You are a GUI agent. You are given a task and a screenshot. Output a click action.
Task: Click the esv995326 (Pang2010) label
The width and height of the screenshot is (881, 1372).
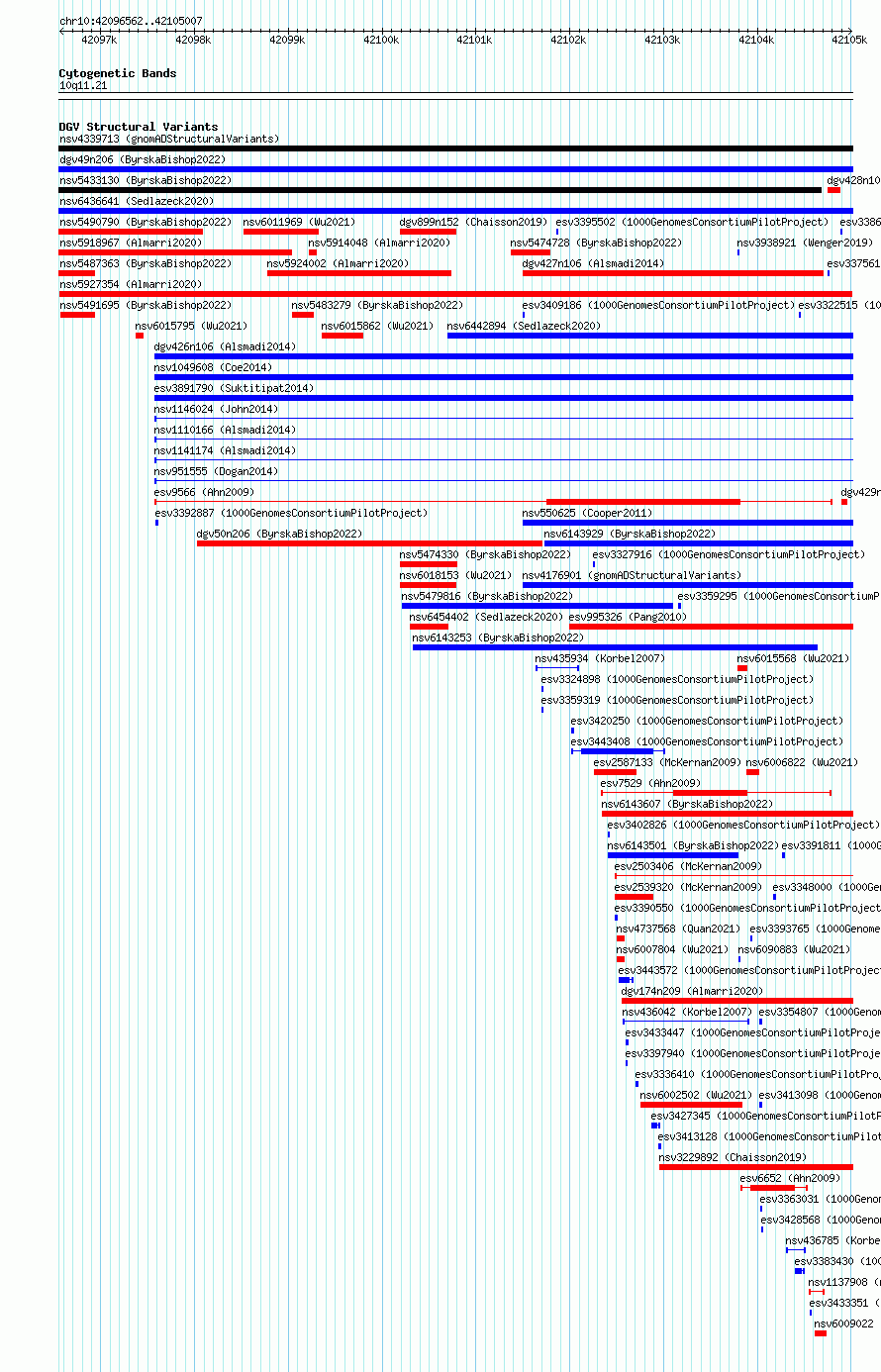[x=628, y=617]
